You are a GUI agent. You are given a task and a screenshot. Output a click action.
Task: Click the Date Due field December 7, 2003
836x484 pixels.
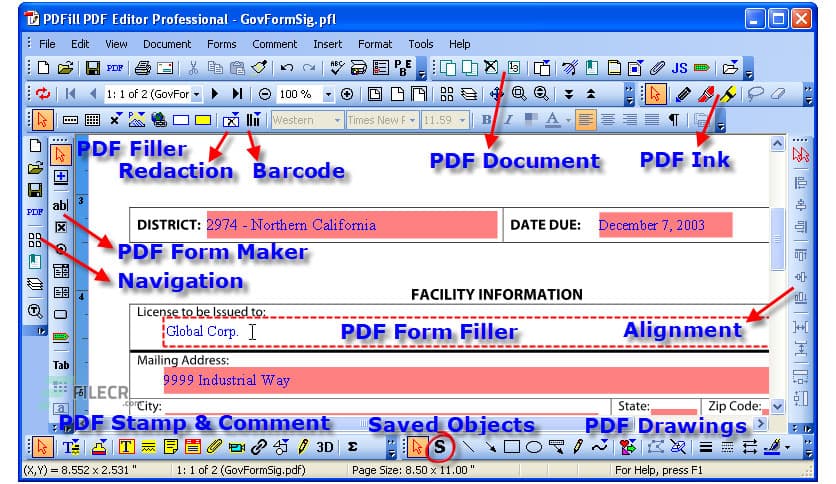[665, 225]
